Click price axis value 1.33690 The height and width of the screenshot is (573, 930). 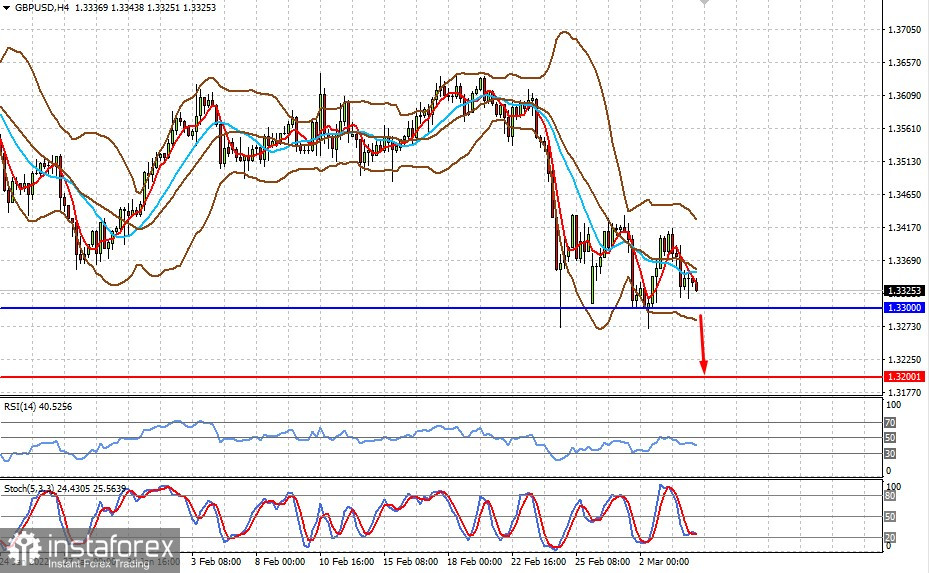904,260
